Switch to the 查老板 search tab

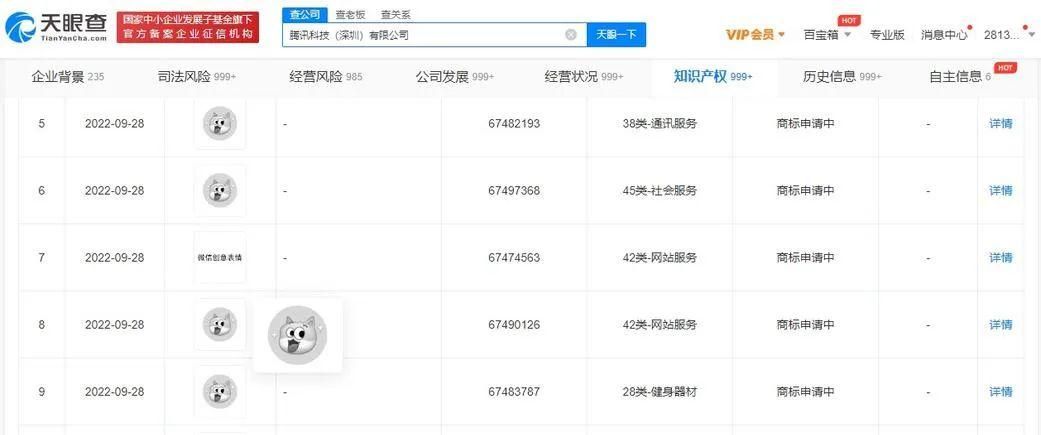coord(349,13)
